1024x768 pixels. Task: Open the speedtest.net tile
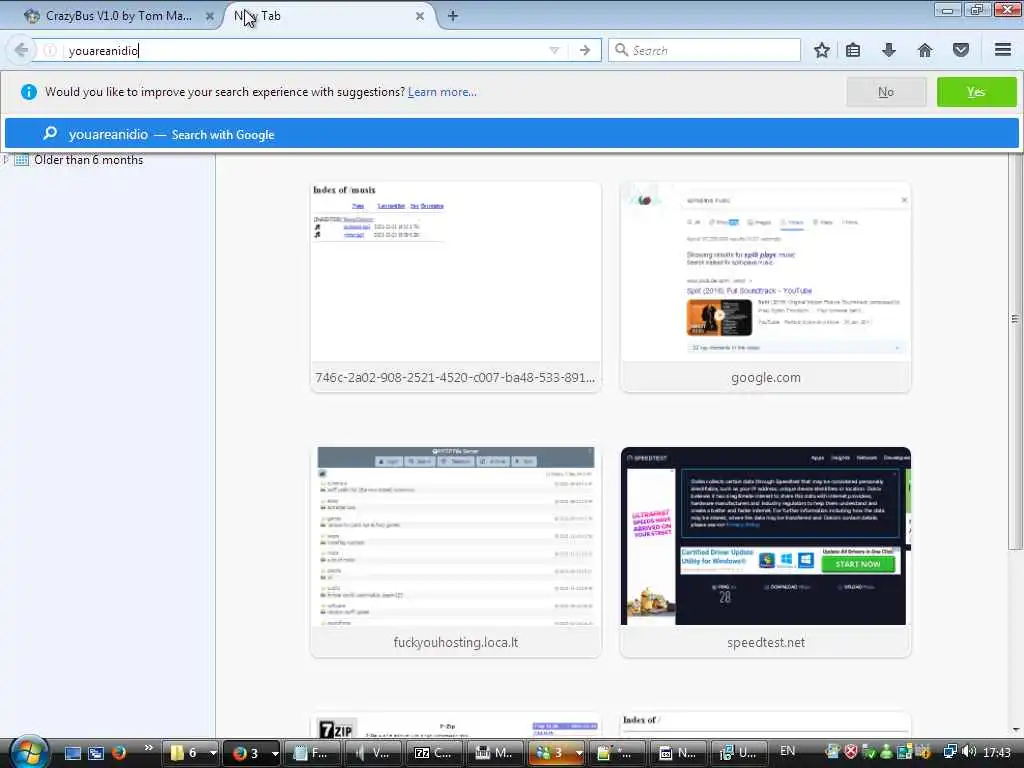(765, 552)
